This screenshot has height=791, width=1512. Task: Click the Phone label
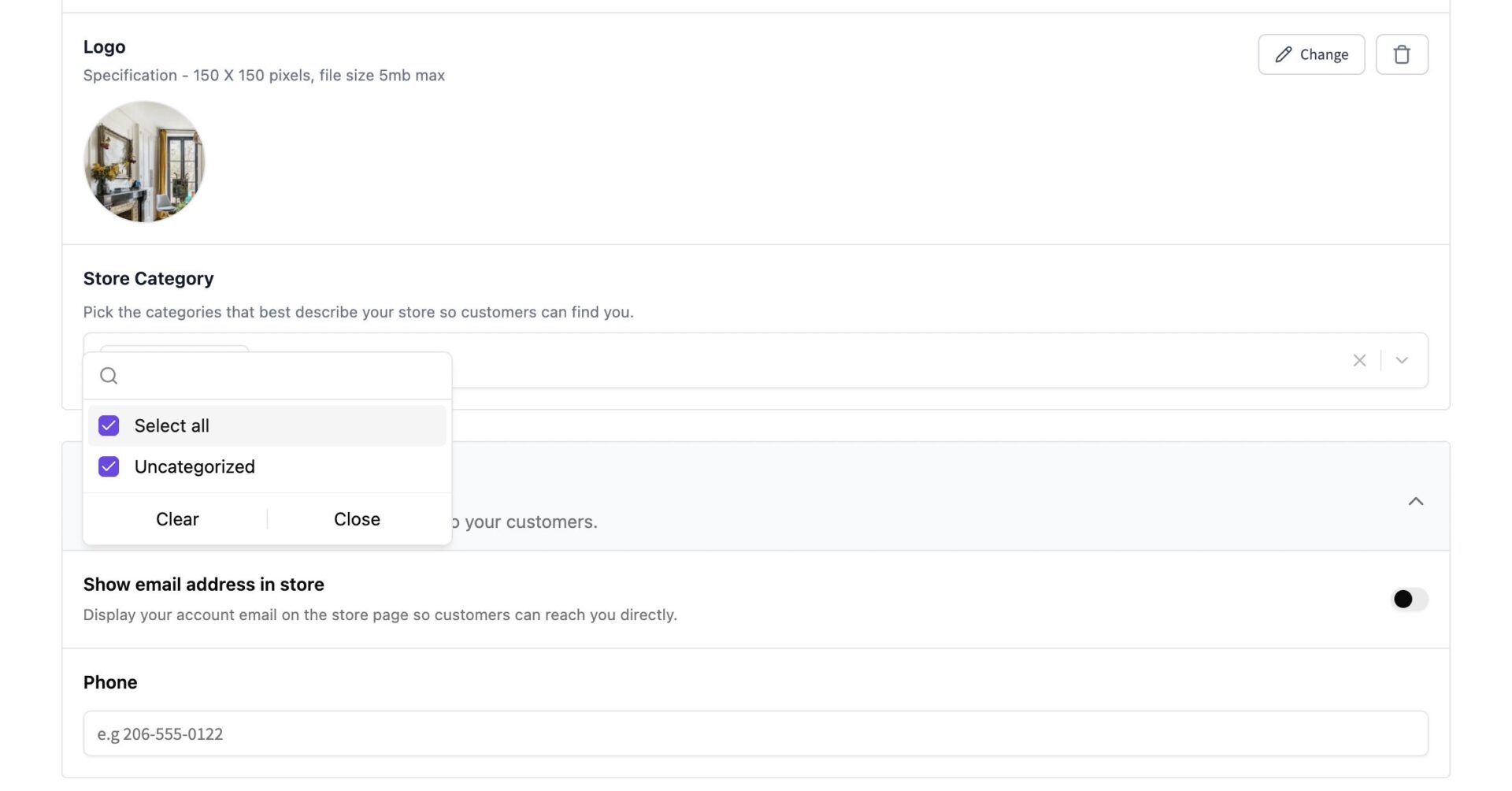pos(110,682)
